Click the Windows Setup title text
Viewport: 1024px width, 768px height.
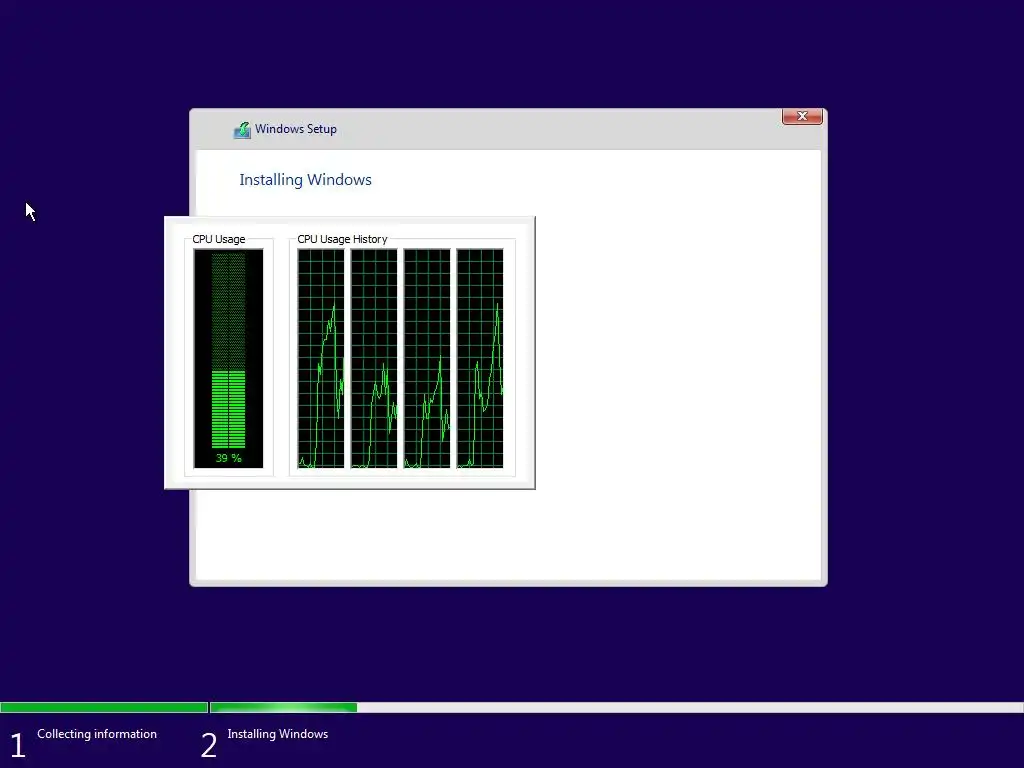click(296, 129)
